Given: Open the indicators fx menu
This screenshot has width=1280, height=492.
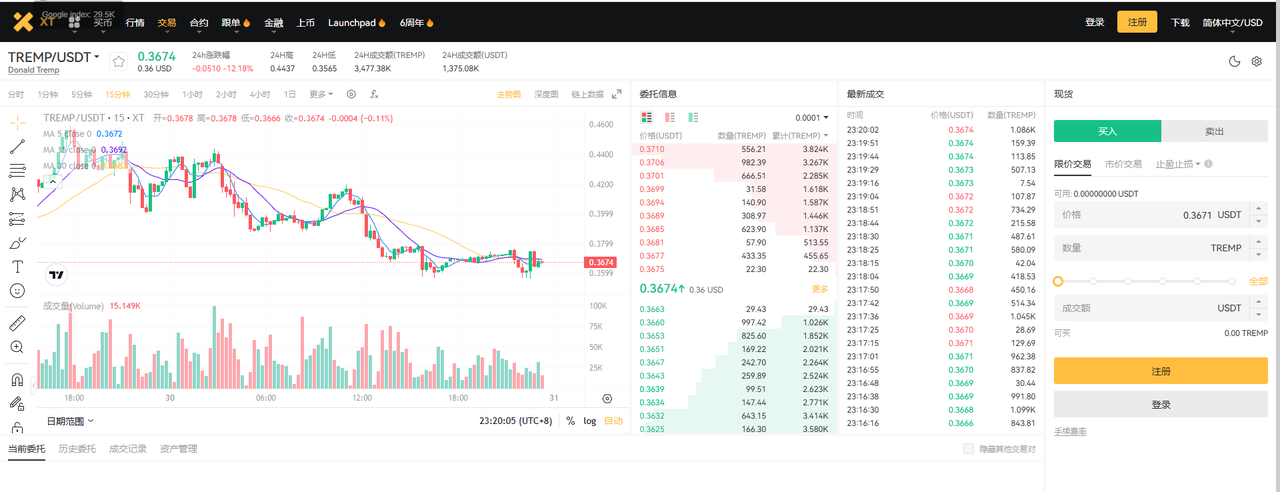Looking at the screenshot, I should 374,94.
